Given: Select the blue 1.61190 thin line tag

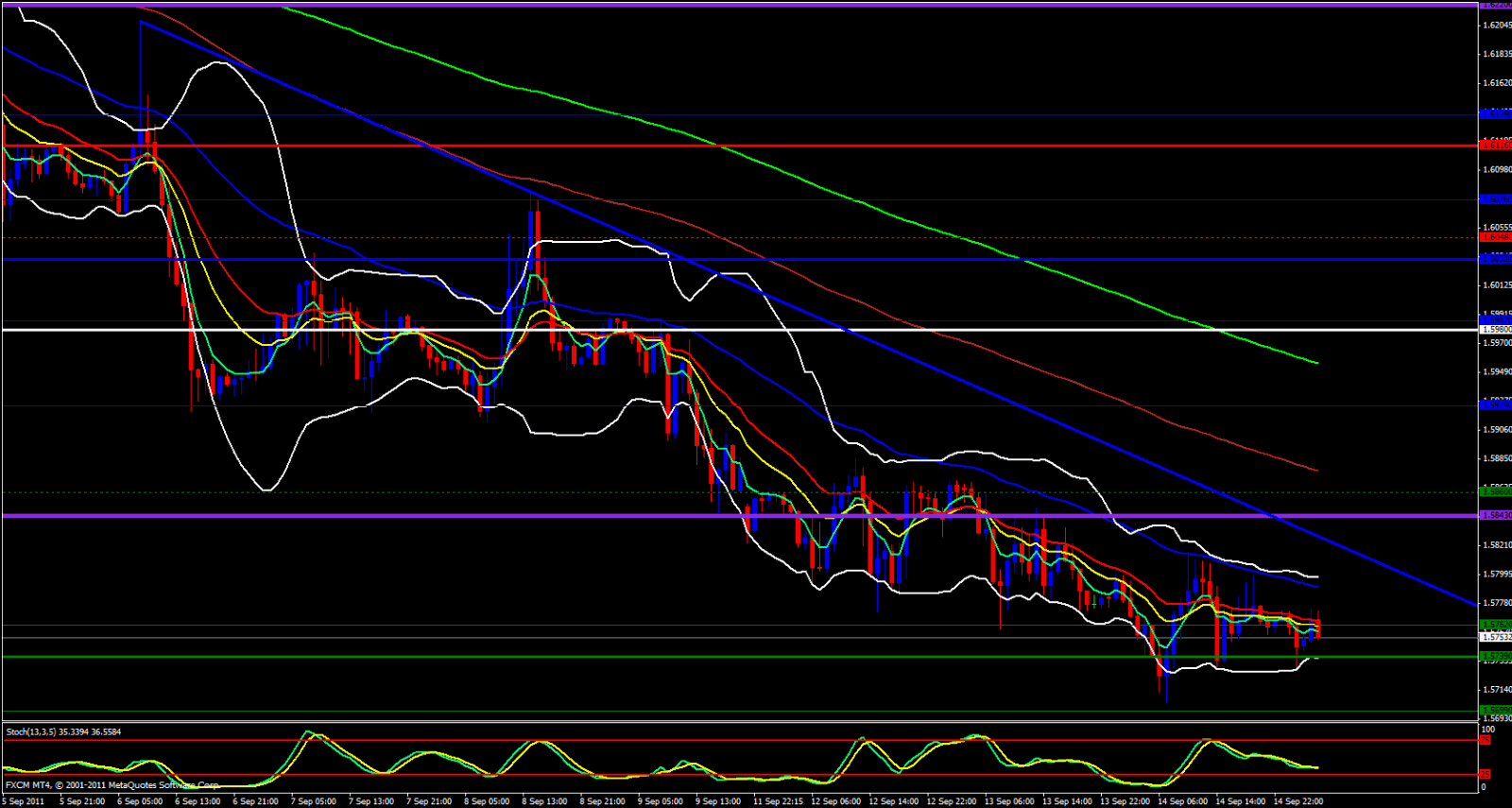Looking at the screenshot, I should pyautogui.click(x=1495, y=113).
